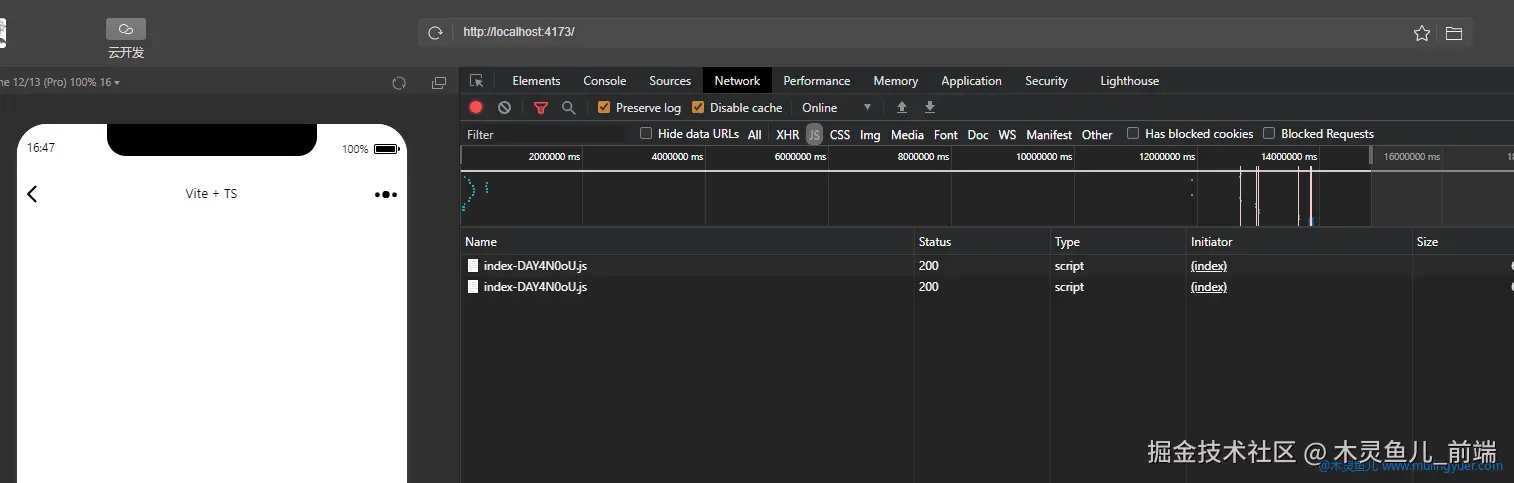Viewport: 1514px width, 483px height.
Task: Filter requests by WS
Action: tap(1007, 134)
